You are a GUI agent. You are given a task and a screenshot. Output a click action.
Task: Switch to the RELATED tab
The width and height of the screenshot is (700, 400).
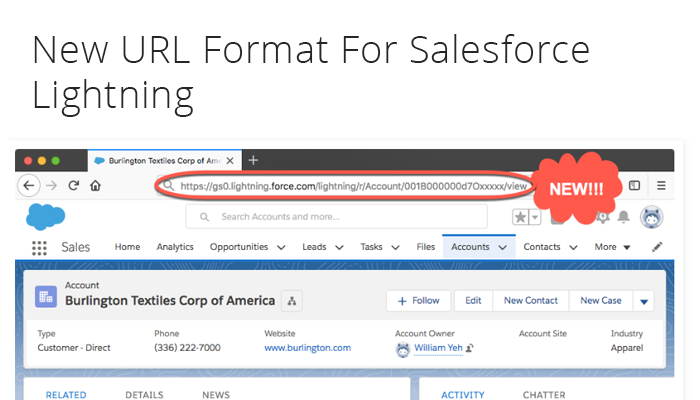click(x=66, y=395)
